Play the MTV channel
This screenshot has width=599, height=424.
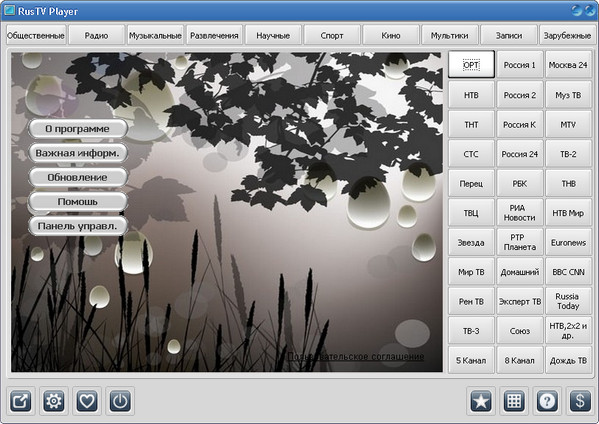point(568,124)
